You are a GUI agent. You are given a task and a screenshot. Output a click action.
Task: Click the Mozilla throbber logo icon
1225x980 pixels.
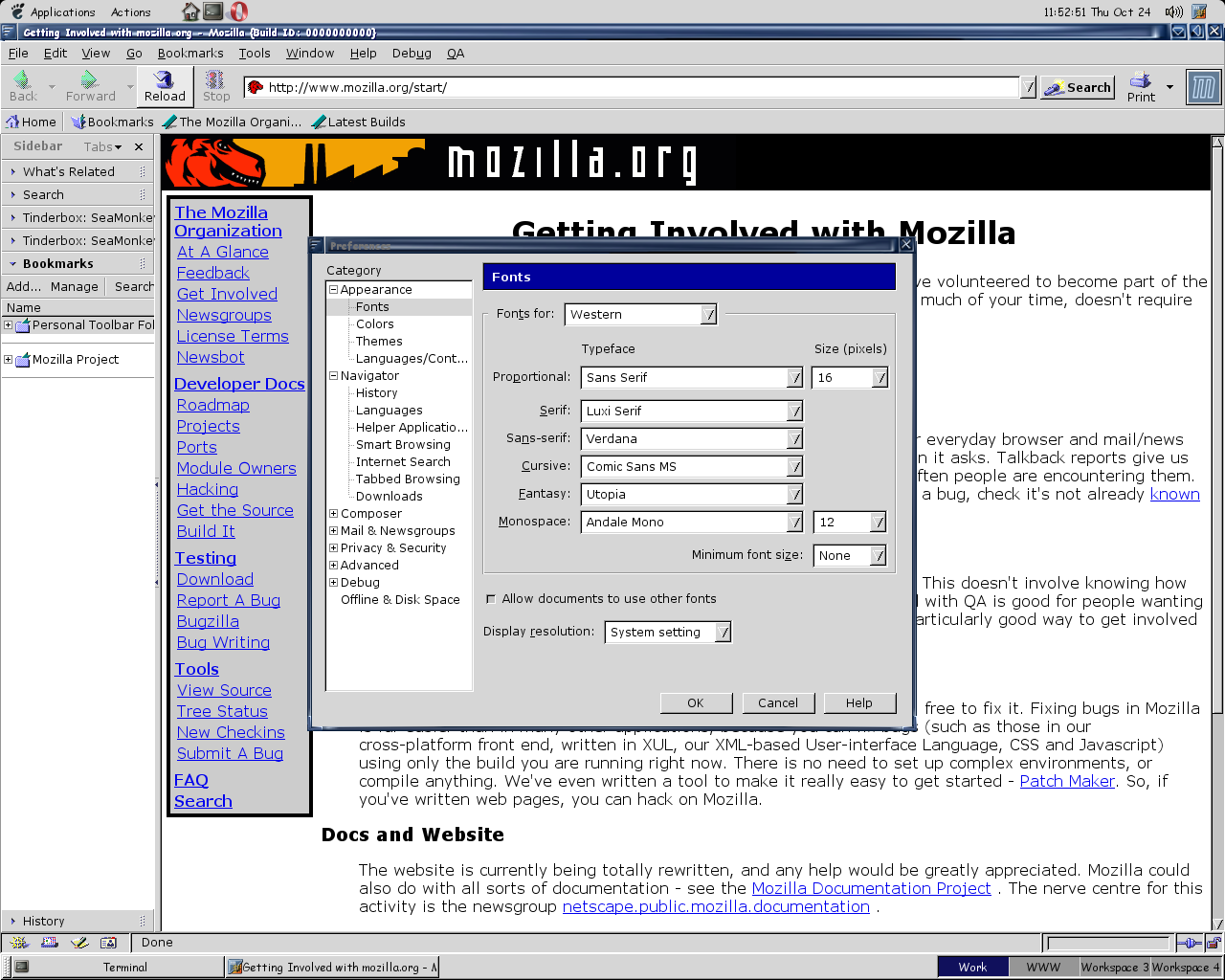click(1203, 87)
